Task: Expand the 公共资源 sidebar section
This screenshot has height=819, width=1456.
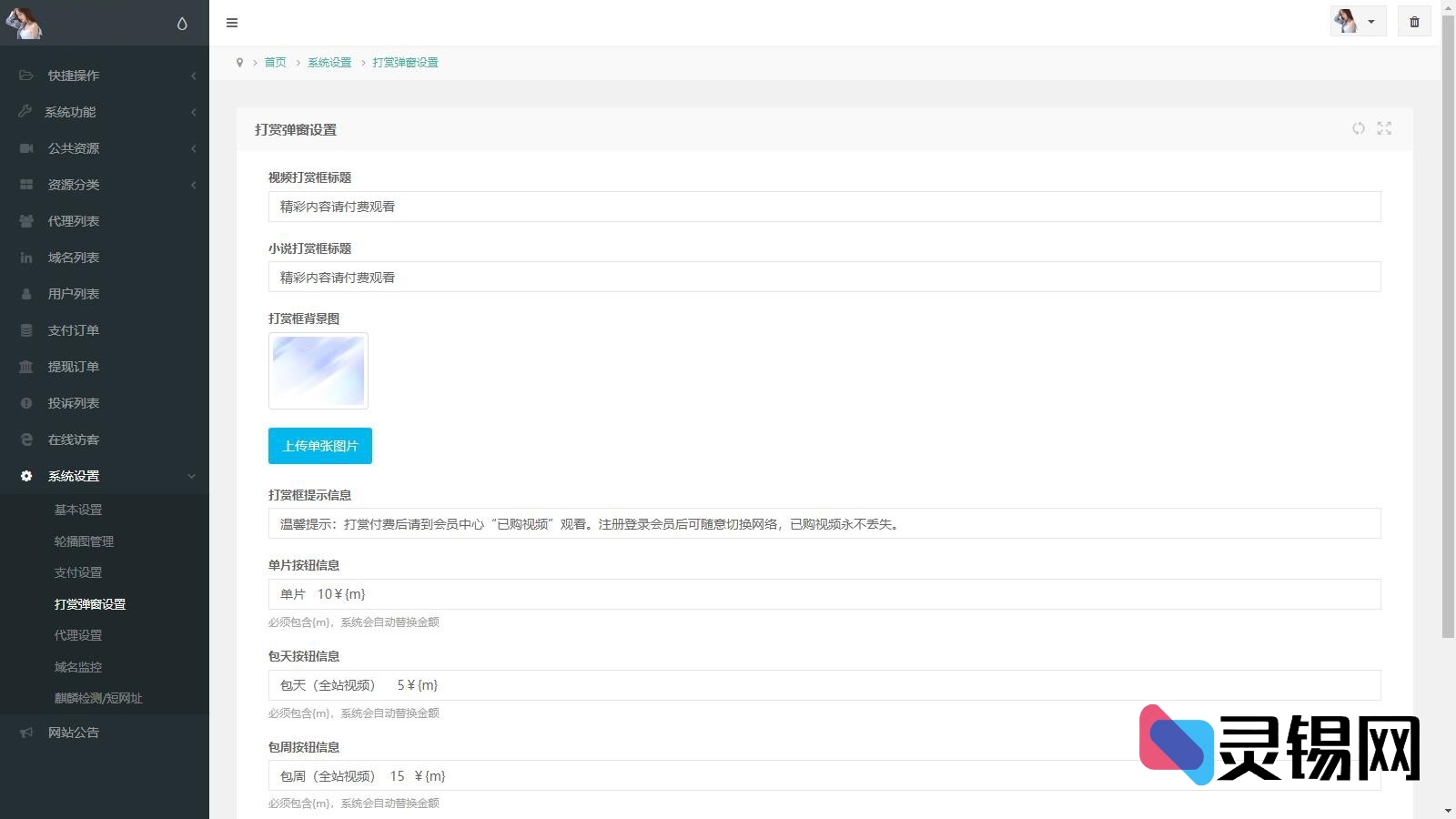Action: [73, 147]
